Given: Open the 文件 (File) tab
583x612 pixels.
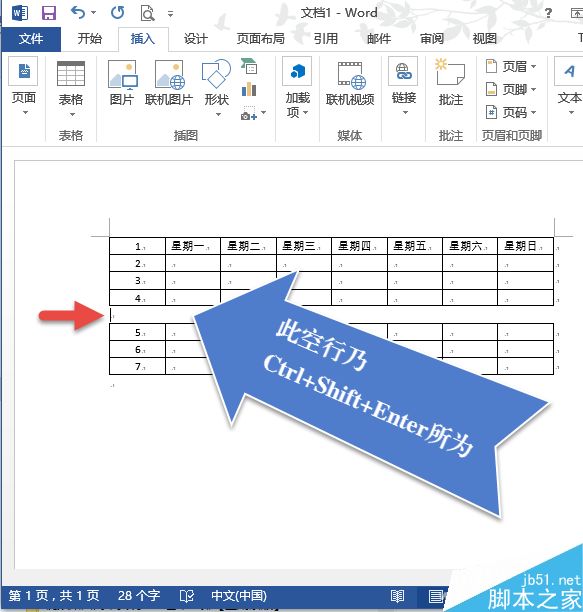Looking at the screenshot, I should [x=31, y=39].
